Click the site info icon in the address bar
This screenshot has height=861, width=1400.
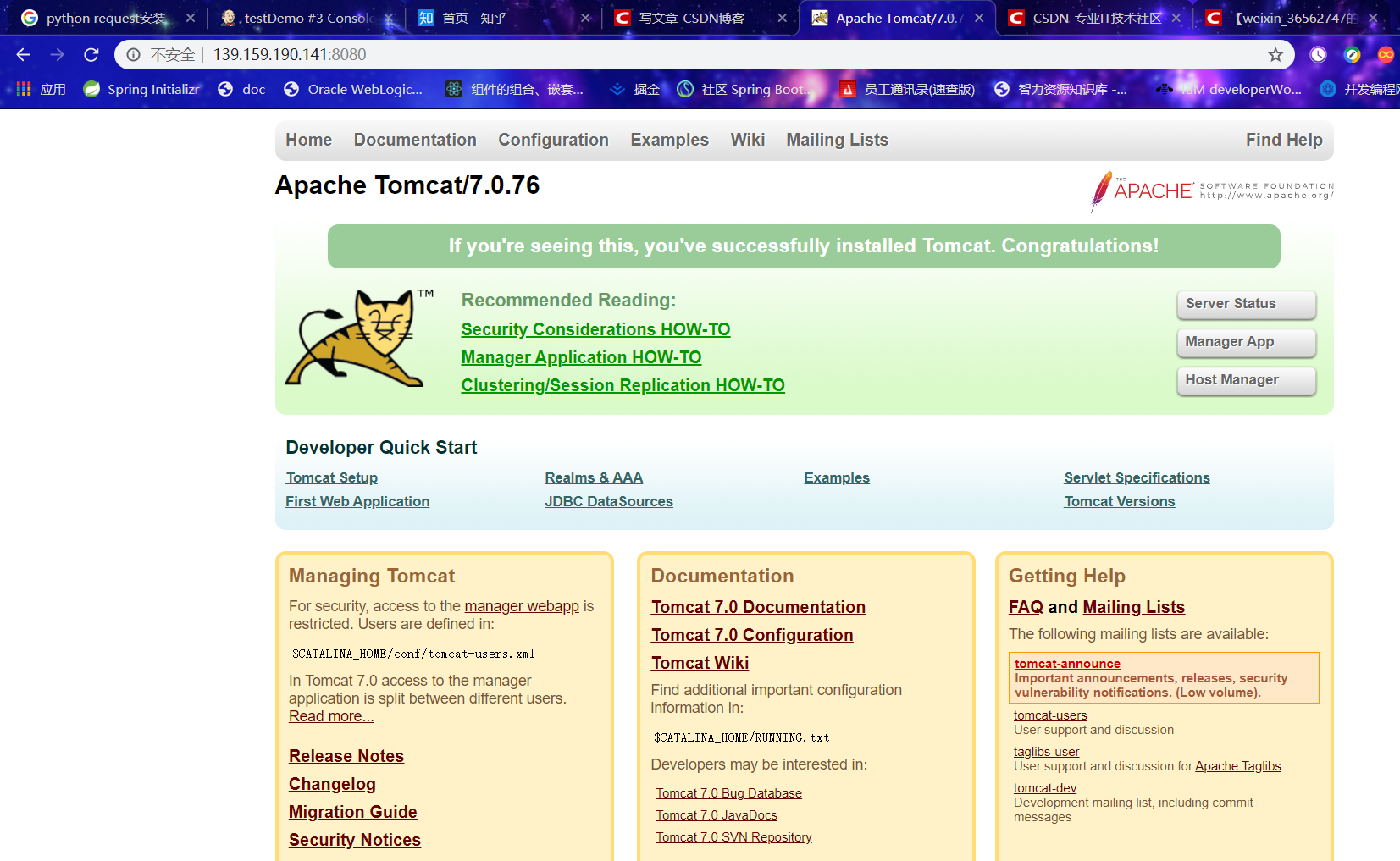pyautogui.click(x=133, y=55)
